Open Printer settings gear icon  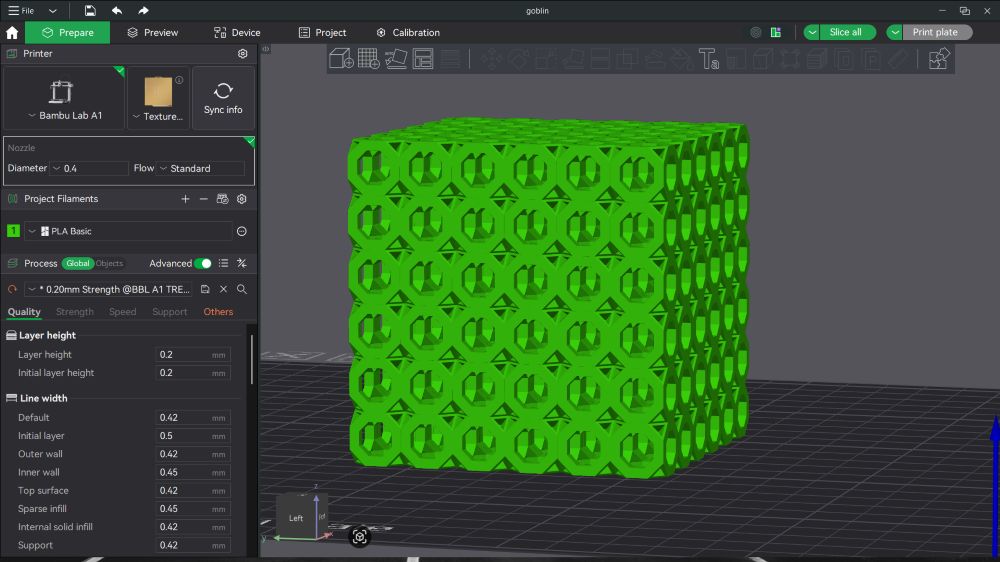(242, 54)
